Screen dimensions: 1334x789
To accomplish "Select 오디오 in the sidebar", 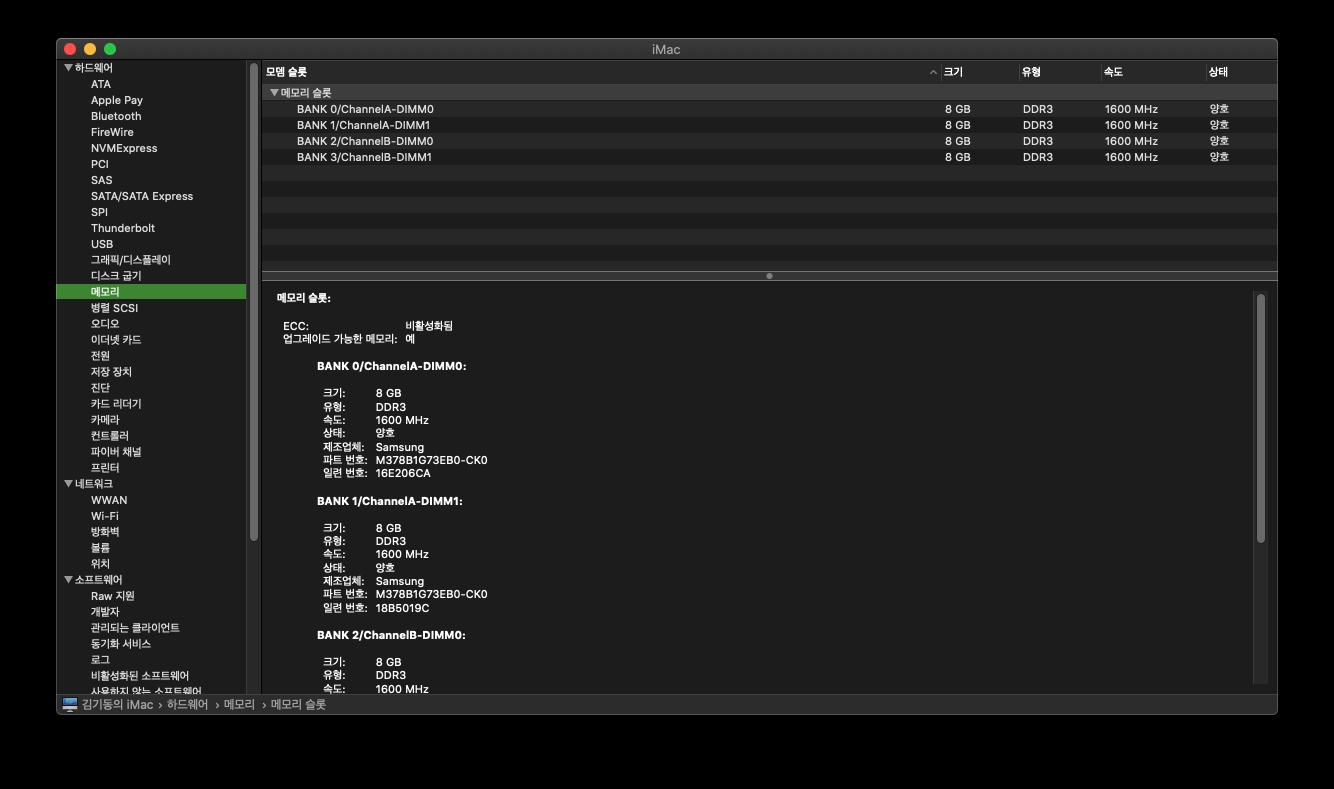I will tap(105, 324).
